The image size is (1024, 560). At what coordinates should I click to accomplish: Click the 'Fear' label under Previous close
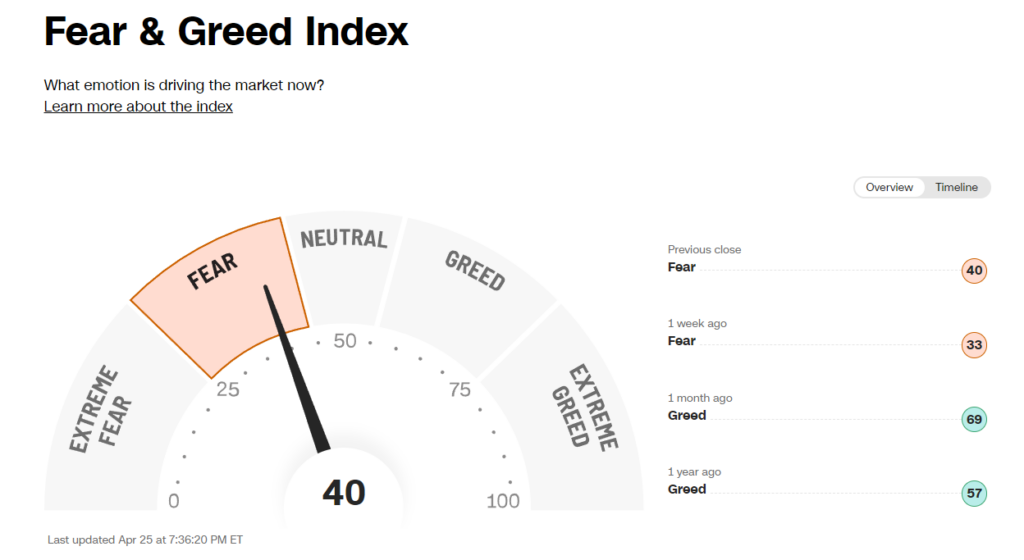click(x=682, y=267)
